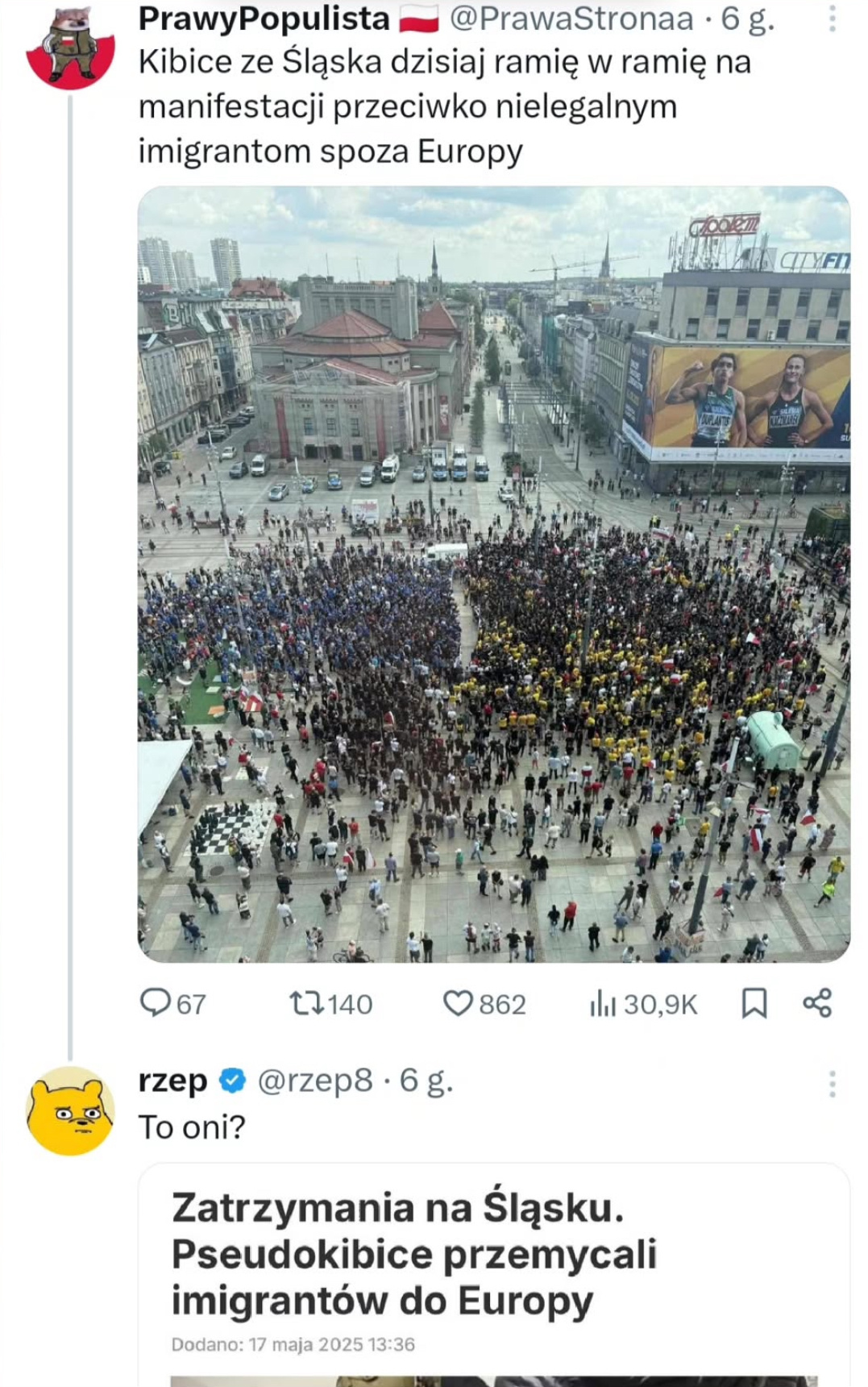The height and width of the screenshot is (1387, 868).
Task: Open the reply icon with 67 comments
Action: point(156,1003)
